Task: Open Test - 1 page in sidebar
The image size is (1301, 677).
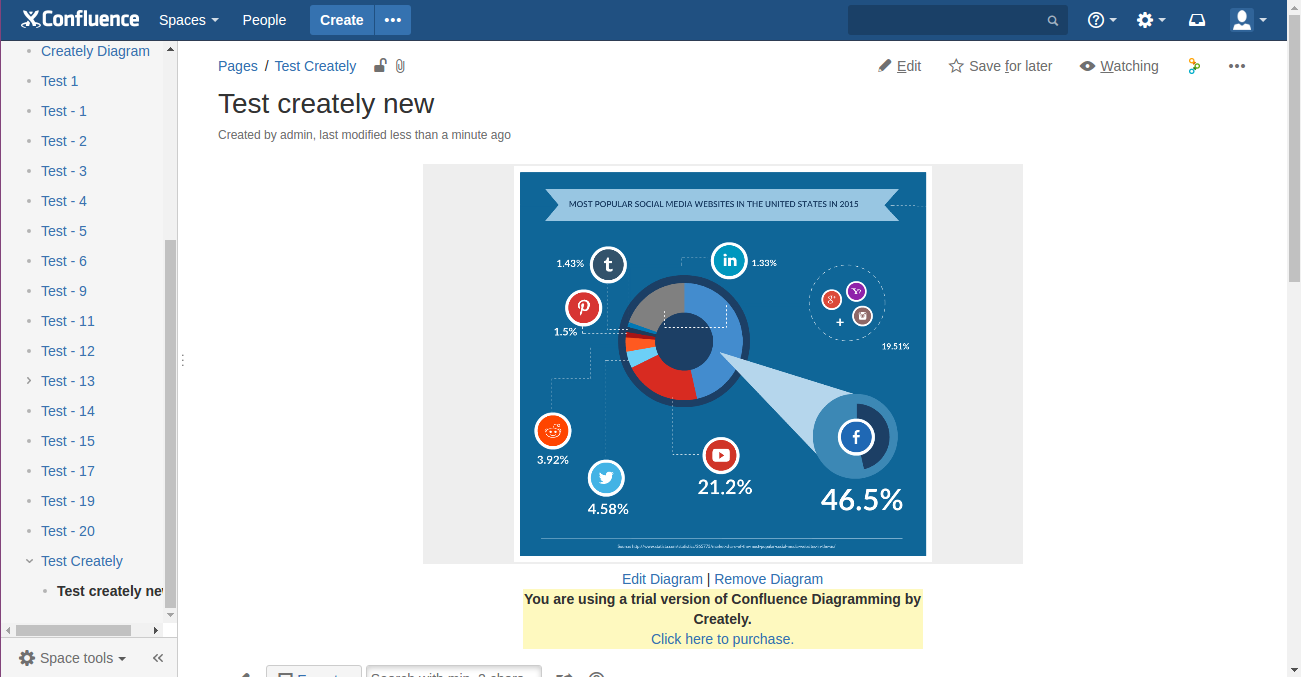Action: [x=64, y=111]
